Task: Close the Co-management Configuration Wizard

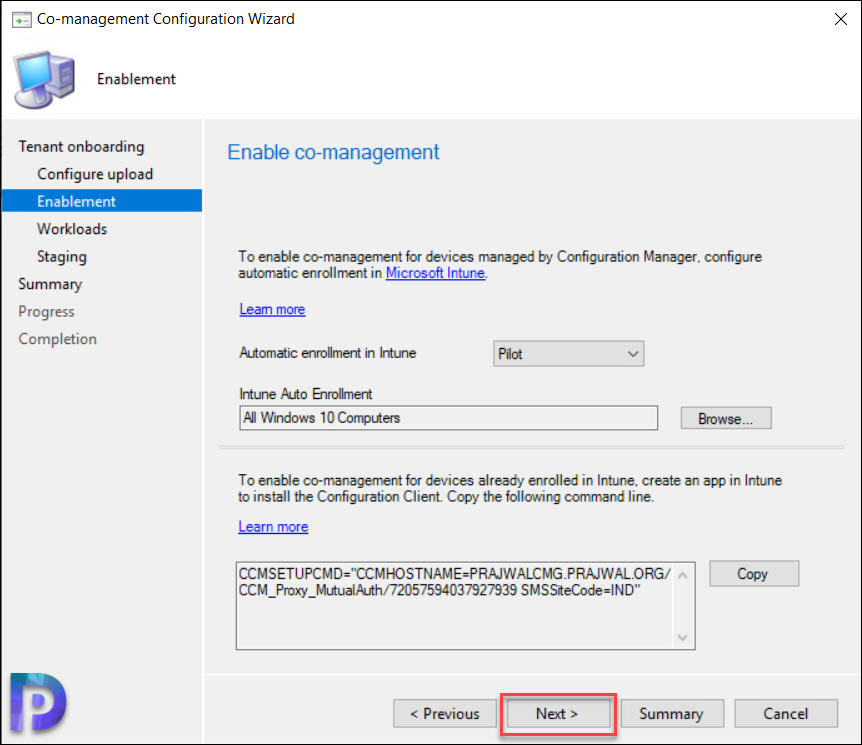Action: tap(840, 19)
